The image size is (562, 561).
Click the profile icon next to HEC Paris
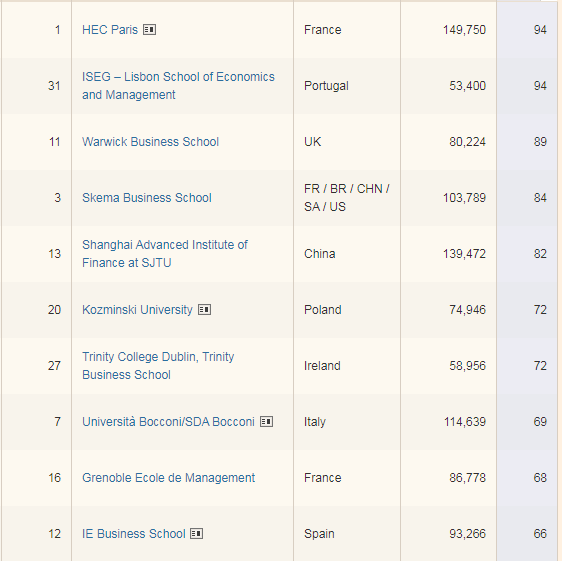pyautogui.click(x=149, y=30)
